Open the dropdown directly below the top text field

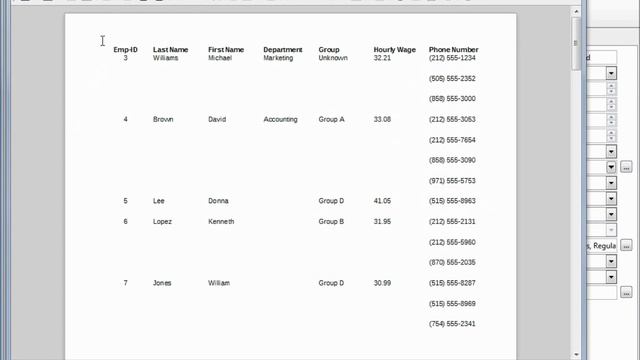(611, 73)
